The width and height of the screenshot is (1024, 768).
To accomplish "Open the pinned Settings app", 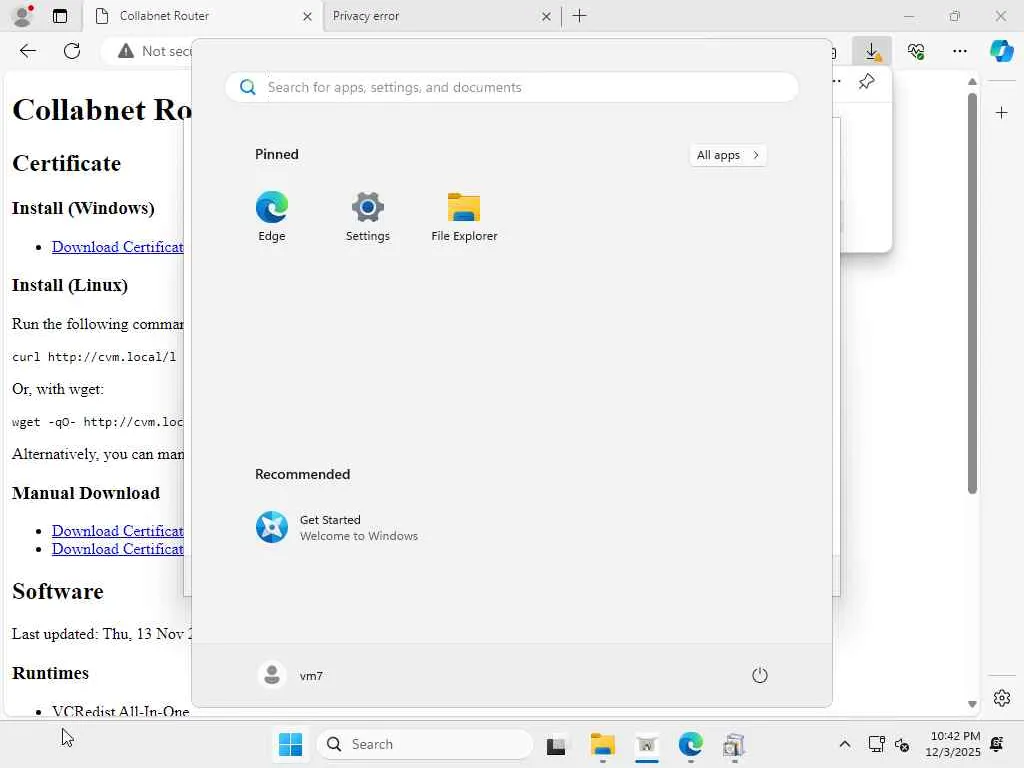I will pos(368,216).
